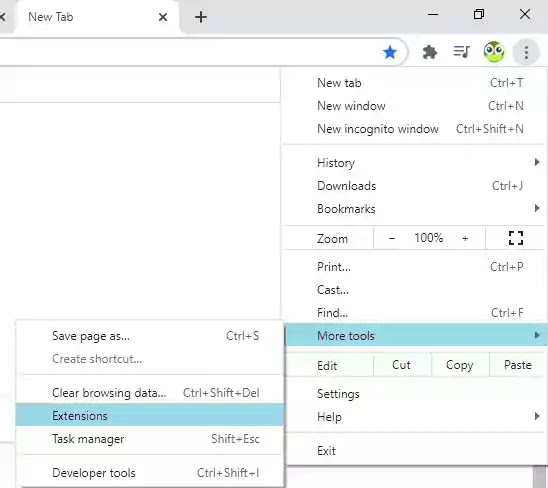548x488 pixels.
Task: Open Developer tools from submenu
Action: [150, 473]
